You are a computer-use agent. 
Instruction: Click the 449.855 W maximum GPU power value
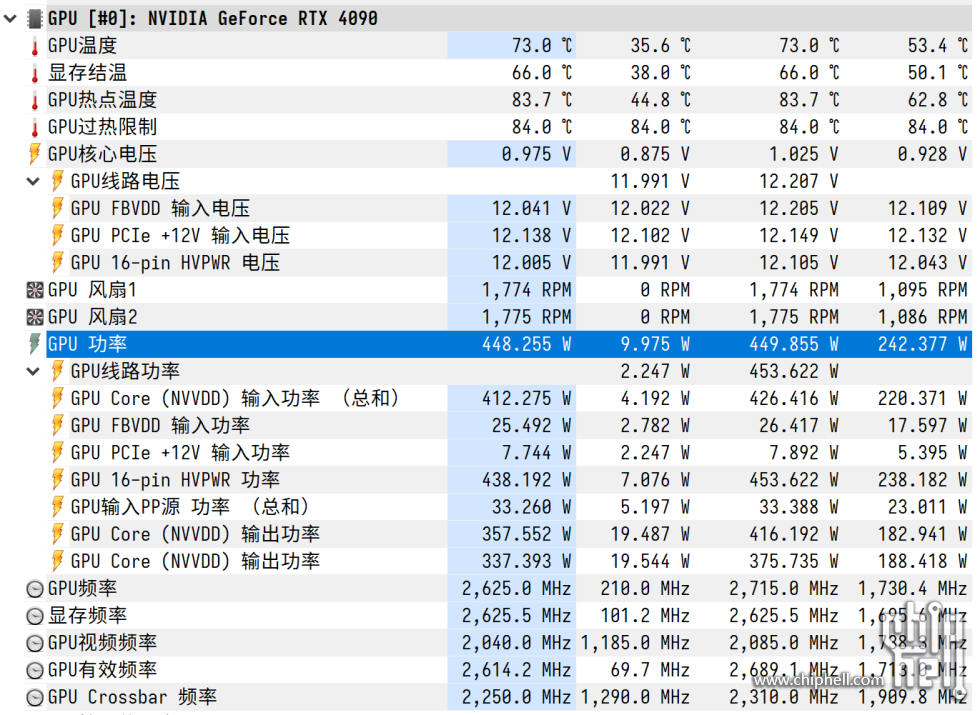(x=794, y=344)
